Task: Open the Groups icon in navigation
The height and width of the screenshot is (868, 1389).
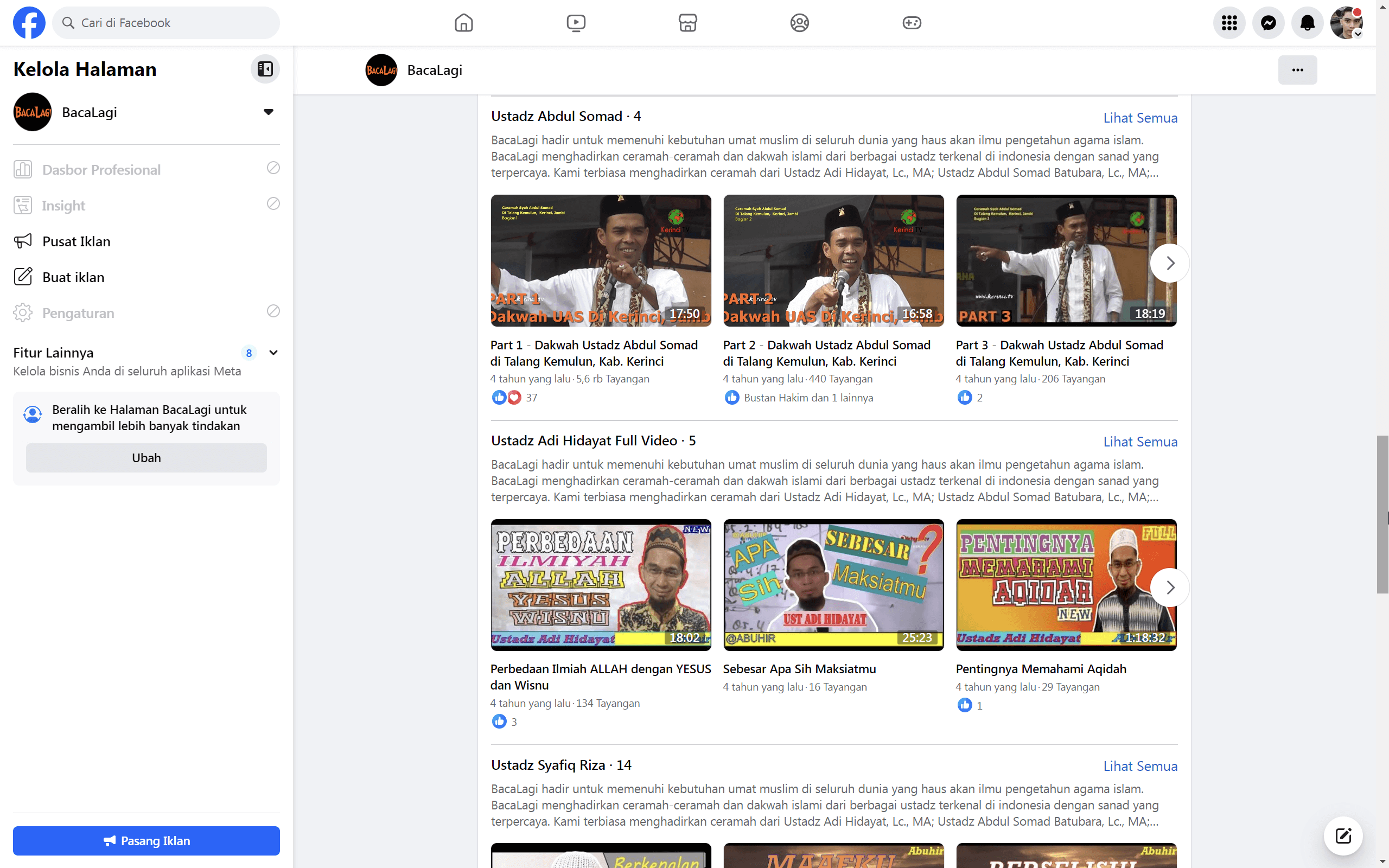Action: (799, 23)
